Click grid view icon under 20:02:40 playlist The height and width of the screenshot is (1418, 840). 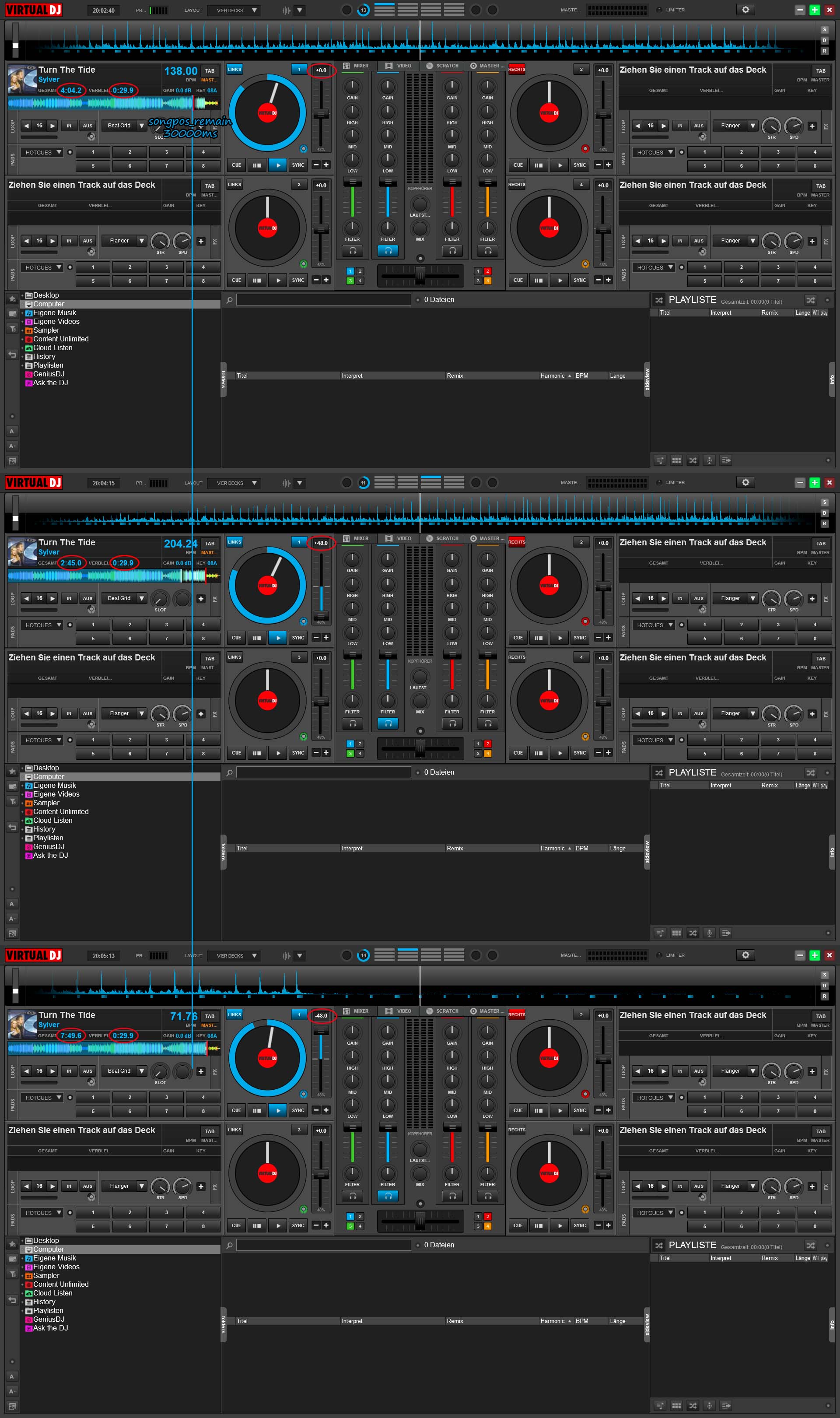click(676, 460)
